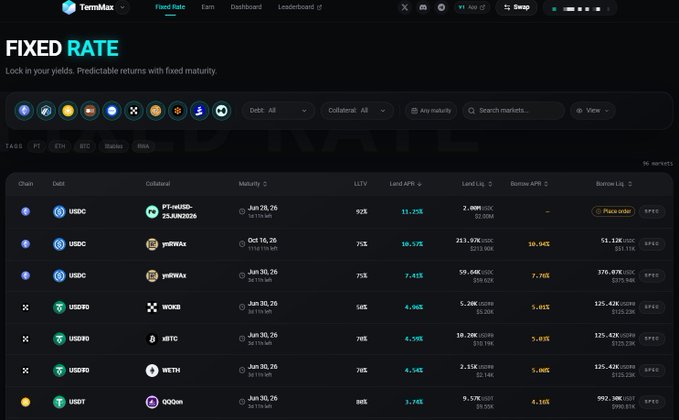Open the Debt: All dropdown
The width and height of the screenshot is (679, 420).
(278, 111)
